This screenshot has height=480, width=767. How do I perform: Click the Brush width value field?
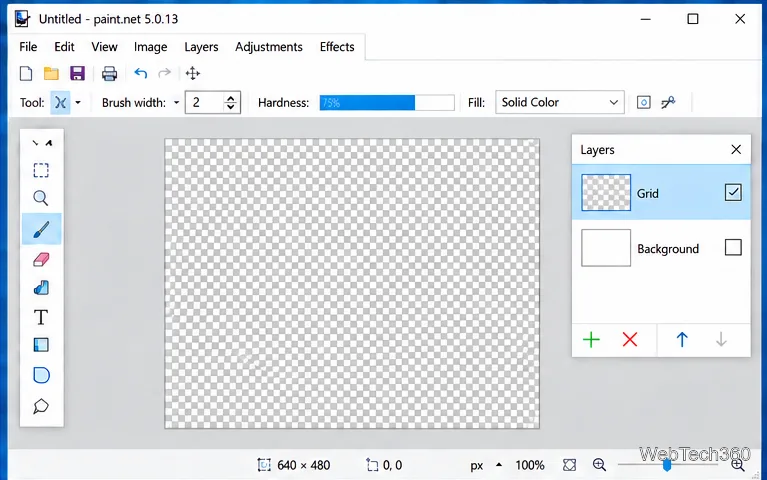(204, 102)
